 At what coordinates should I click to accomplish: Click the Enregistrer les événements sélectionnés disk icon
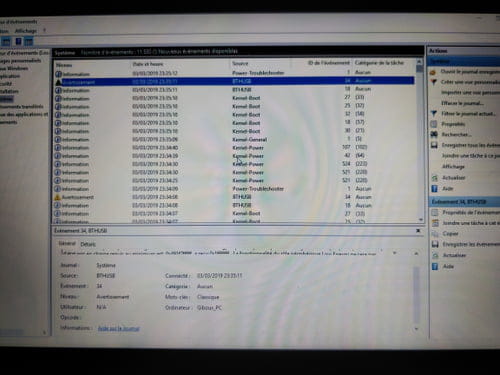pos(435,244)
